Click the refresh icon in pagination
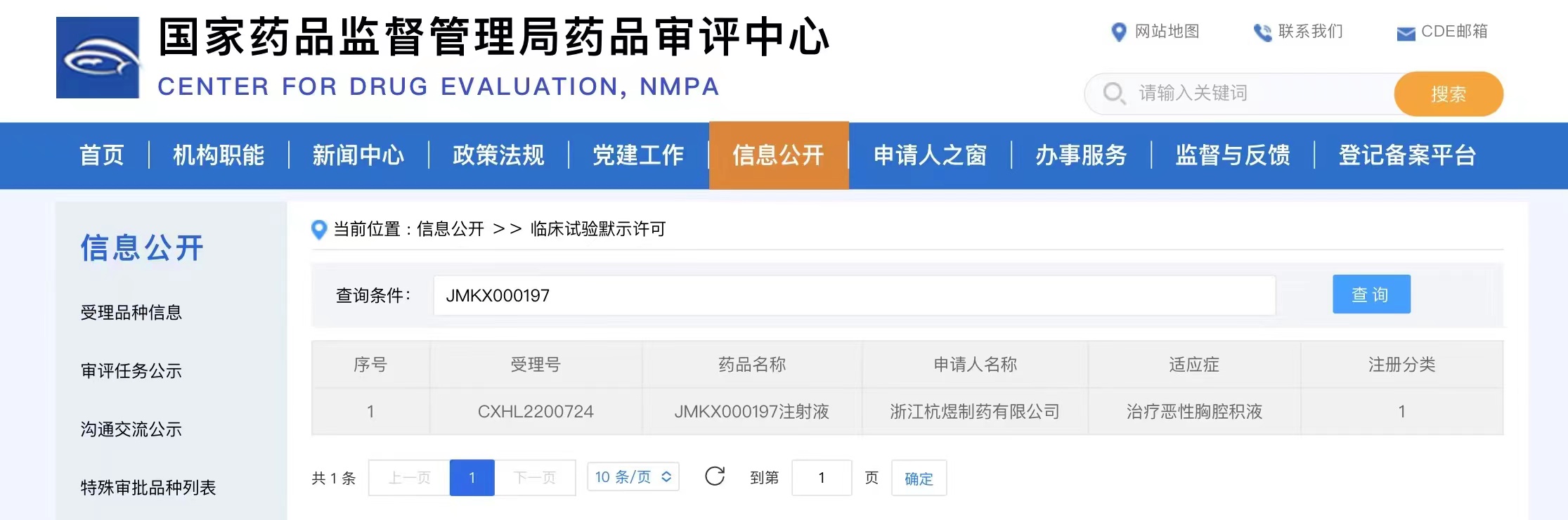The height and width of the screenshot is (520, 1568). tap(715, 476)
